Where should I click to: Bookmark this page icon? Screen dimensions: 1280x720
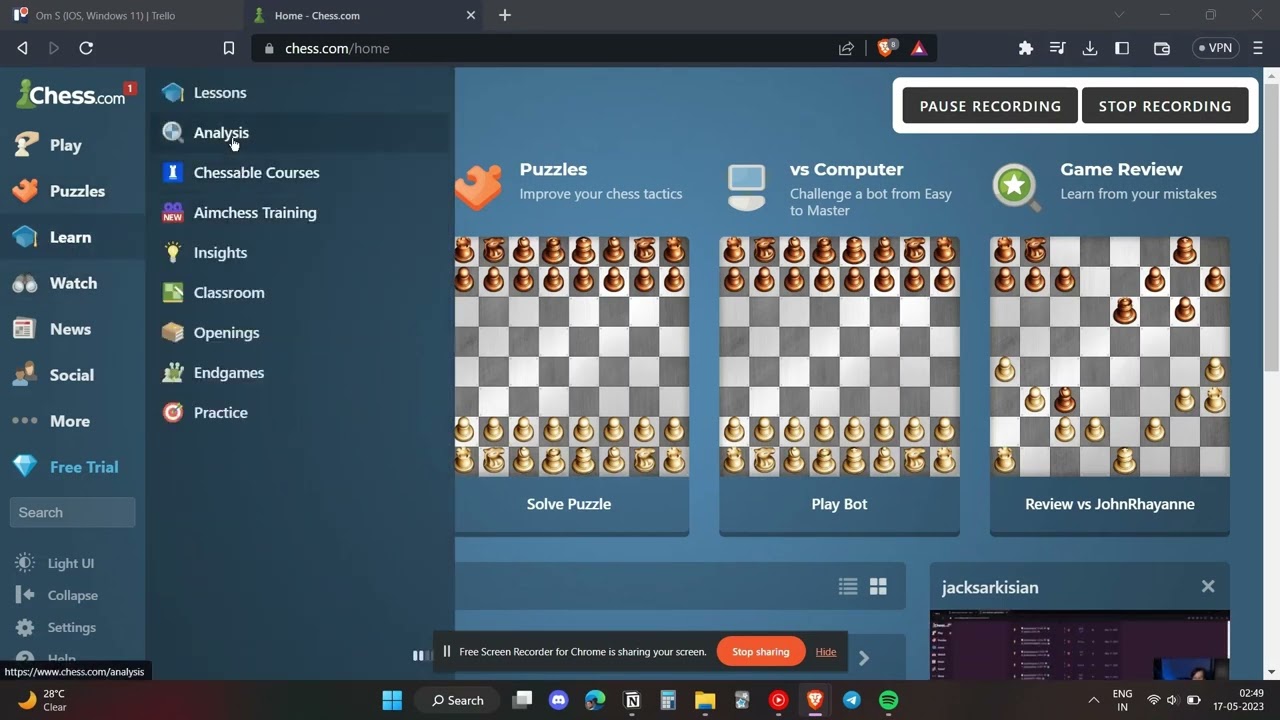[229, 48]
